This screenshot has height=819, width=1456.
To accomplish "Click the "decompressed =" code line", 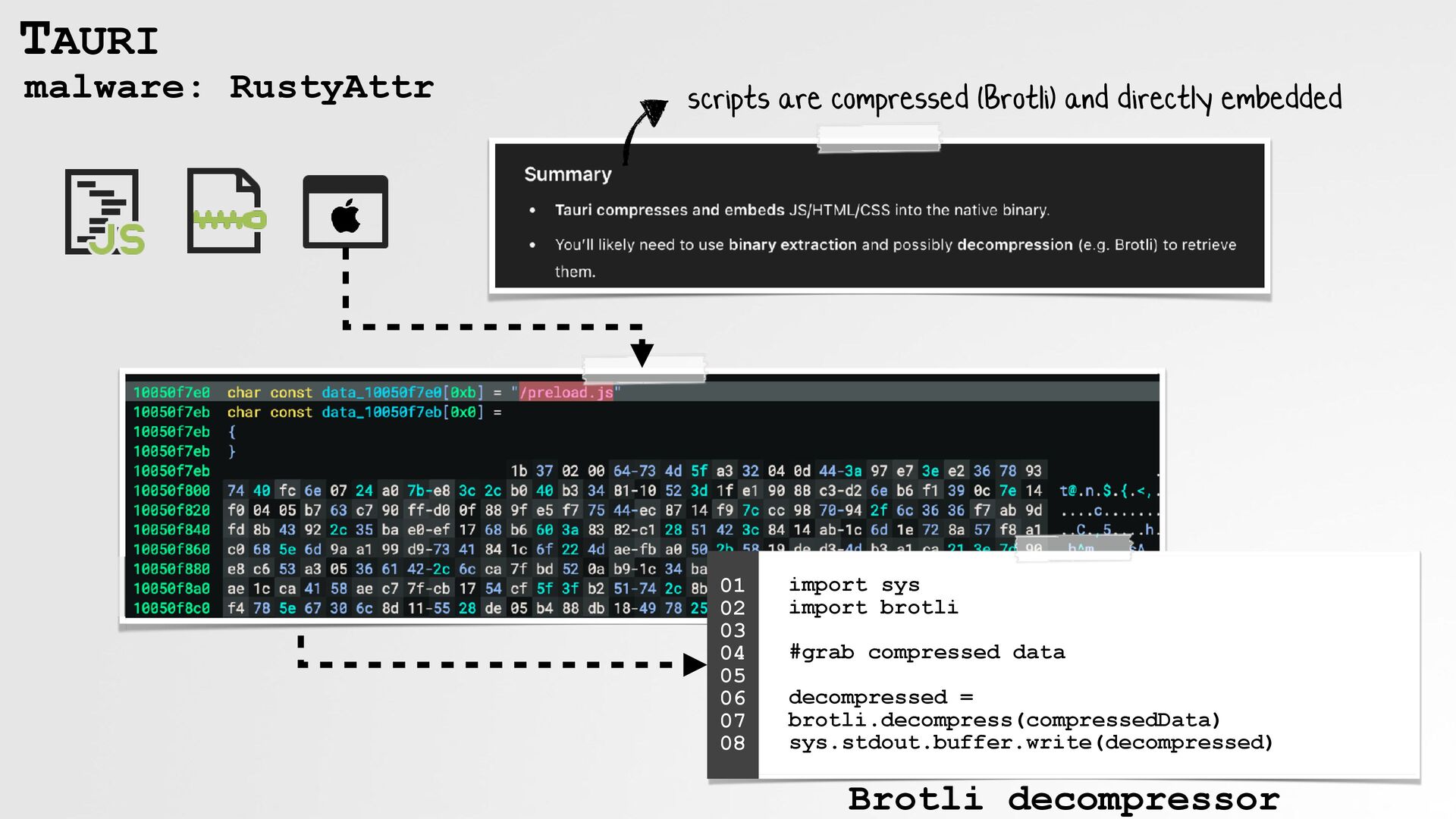I will pos(880,697).
